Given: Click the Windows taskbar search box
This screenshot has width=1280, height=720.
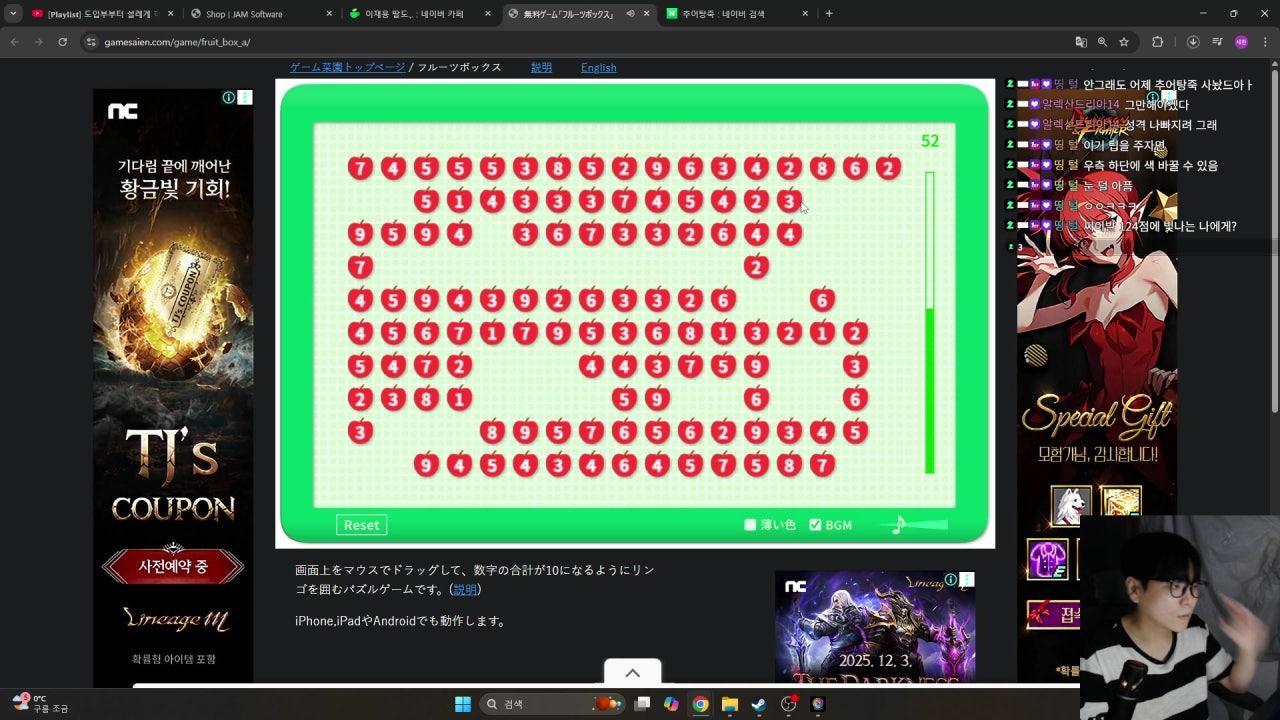Looking at the screenshot, I should click(550, 704).
